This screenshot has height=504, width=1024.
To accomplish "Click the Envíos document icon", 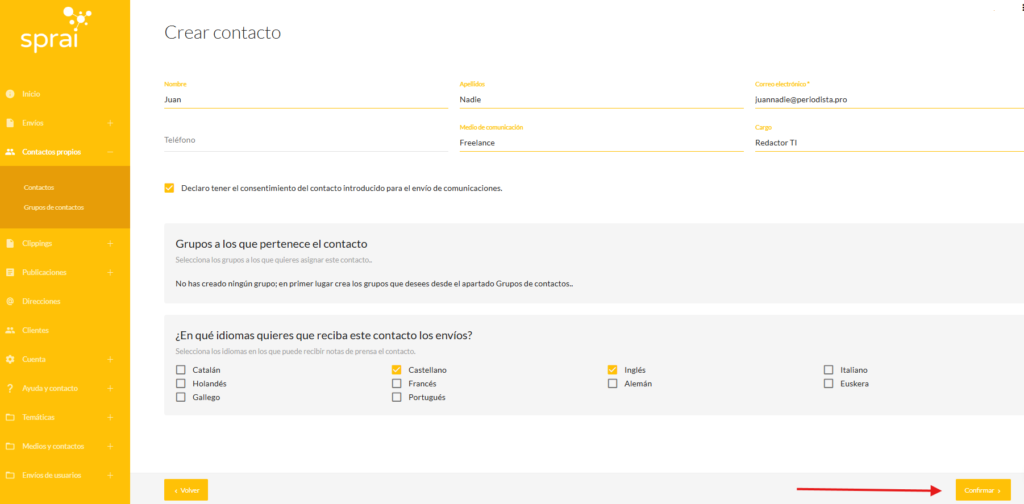I will (x=10, y=123).
